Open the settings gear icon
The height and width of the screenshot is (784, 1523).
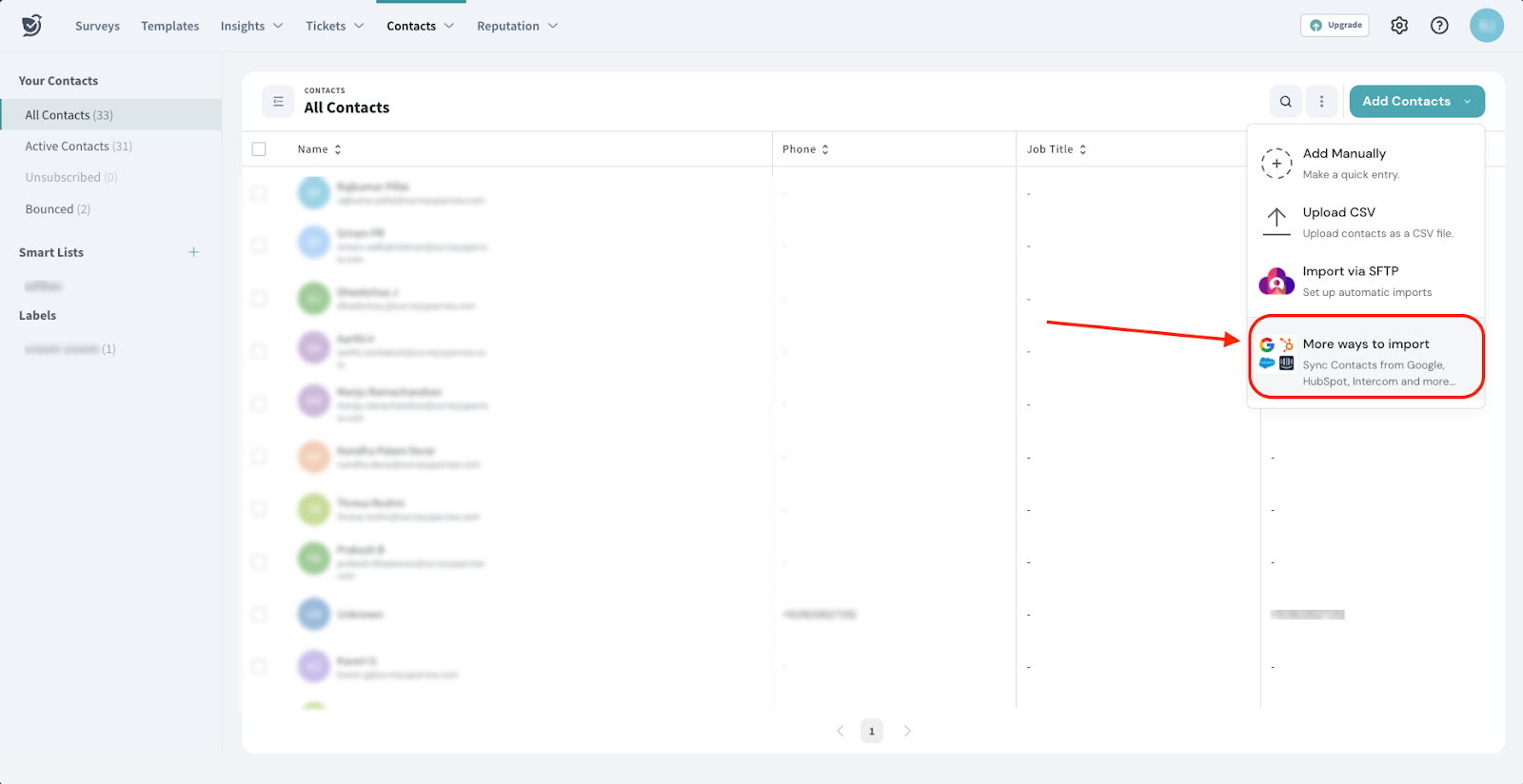[x=1398, y=26]
